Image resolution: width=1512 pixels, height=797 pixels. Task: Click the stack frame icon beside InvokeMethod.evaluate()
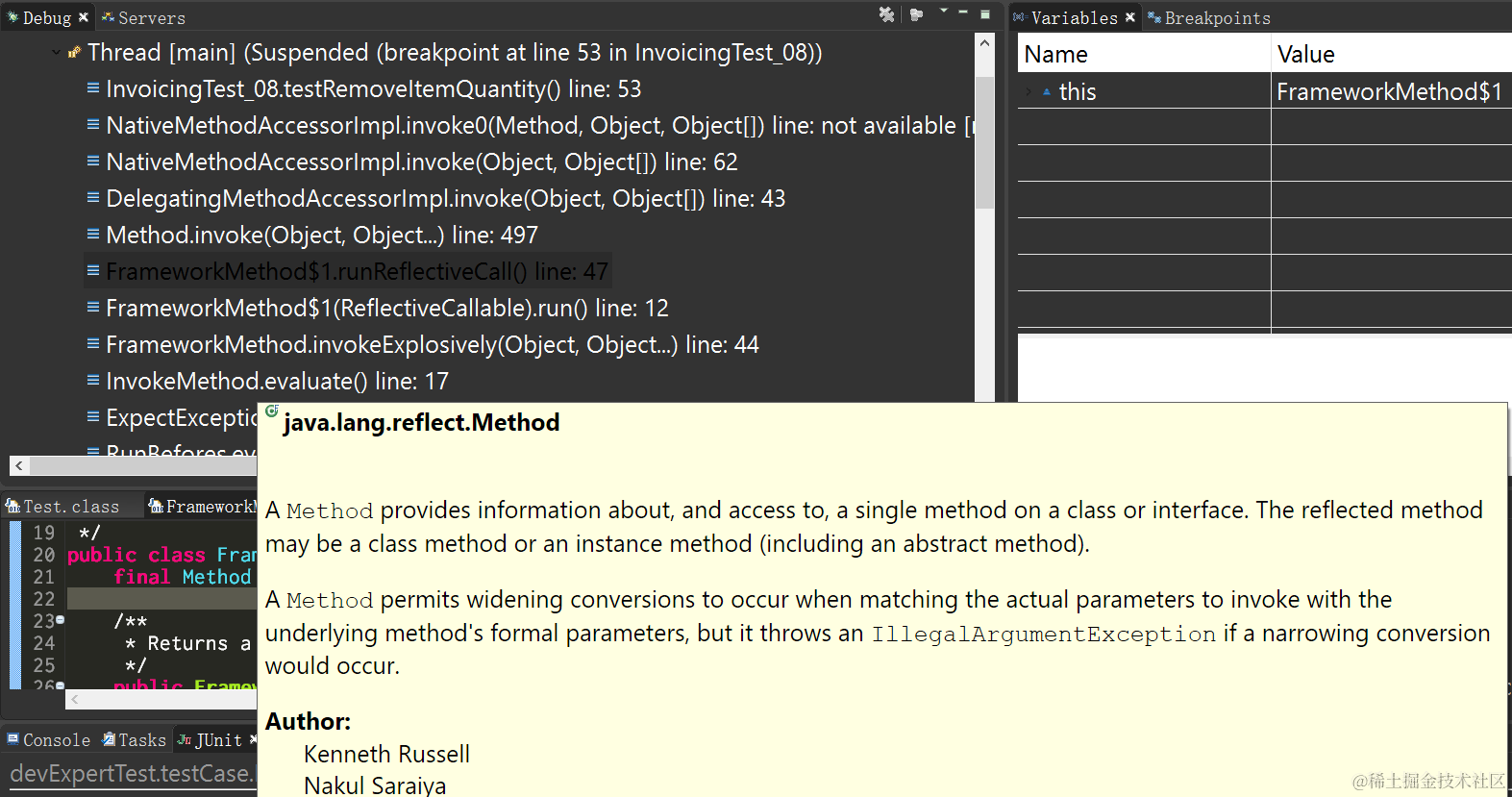point(92,381)
